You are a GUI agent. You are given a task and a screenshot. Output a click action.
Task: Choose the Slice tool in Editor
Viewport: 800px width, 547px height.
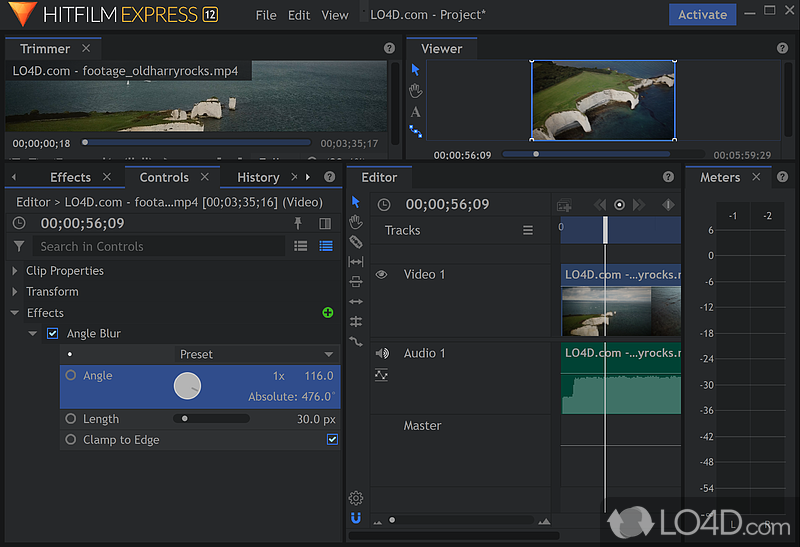point(356,242)
